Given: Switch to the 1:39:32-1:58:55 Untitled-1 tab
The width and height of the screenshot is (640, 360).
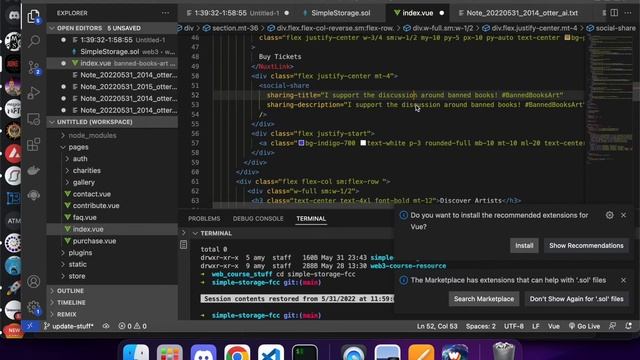Looking at the screenshot, I should [x=237, y=13].
